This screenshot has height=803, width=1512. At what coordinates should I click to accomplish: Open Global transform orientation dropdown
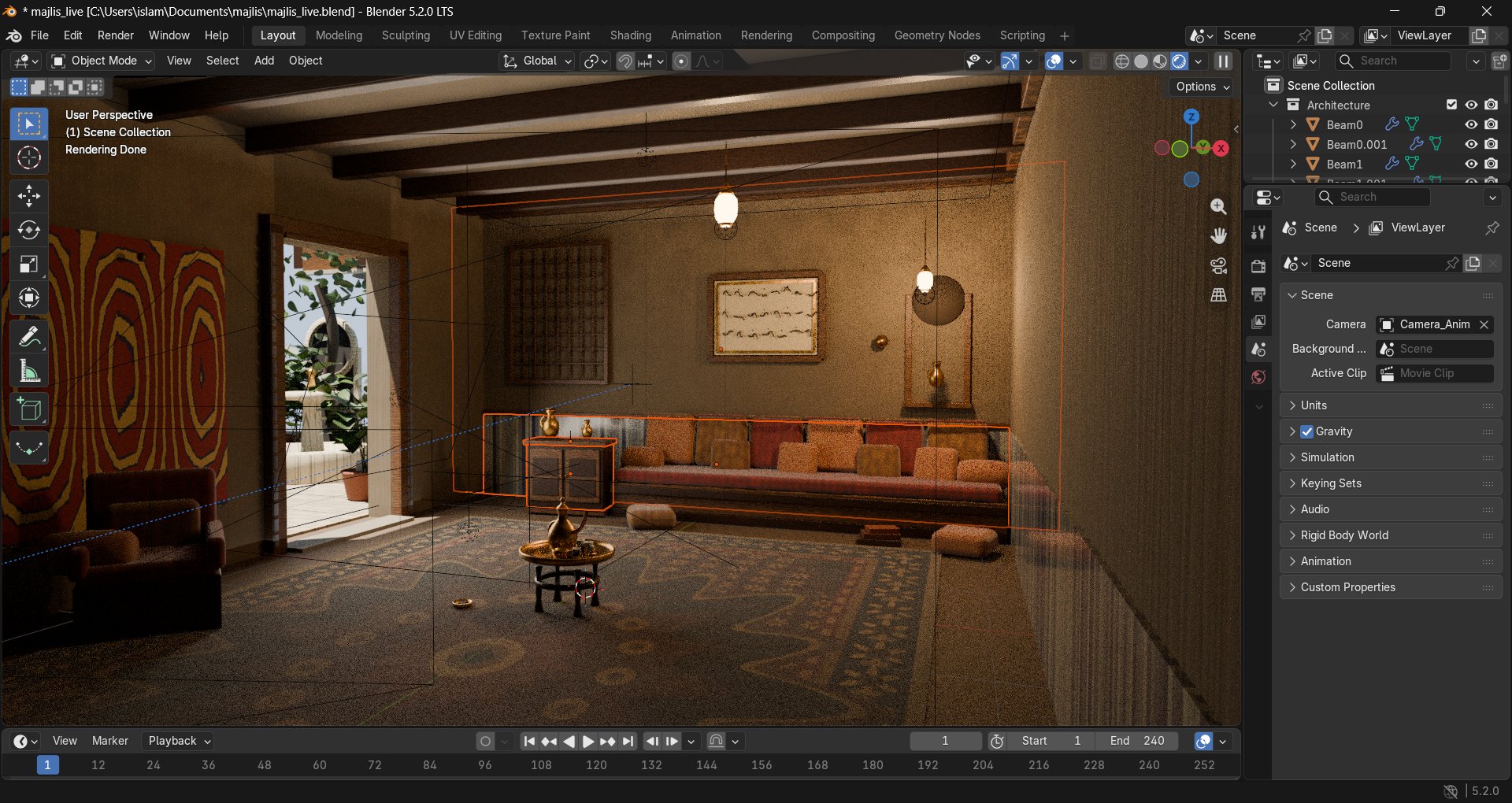pyautogui.click(x=537, y=61)
